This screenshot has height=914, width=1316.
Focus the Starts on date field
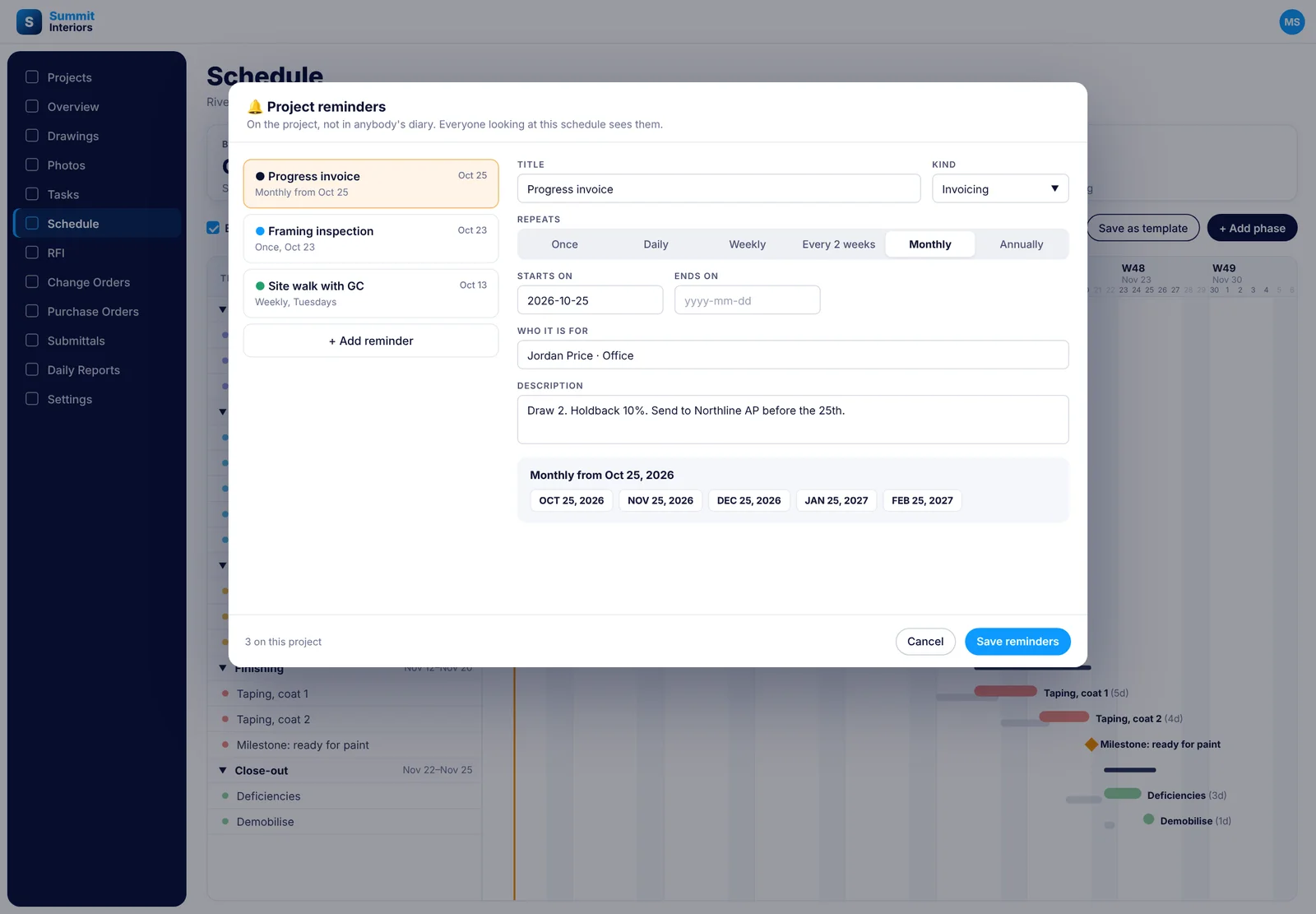click(590, 300)
